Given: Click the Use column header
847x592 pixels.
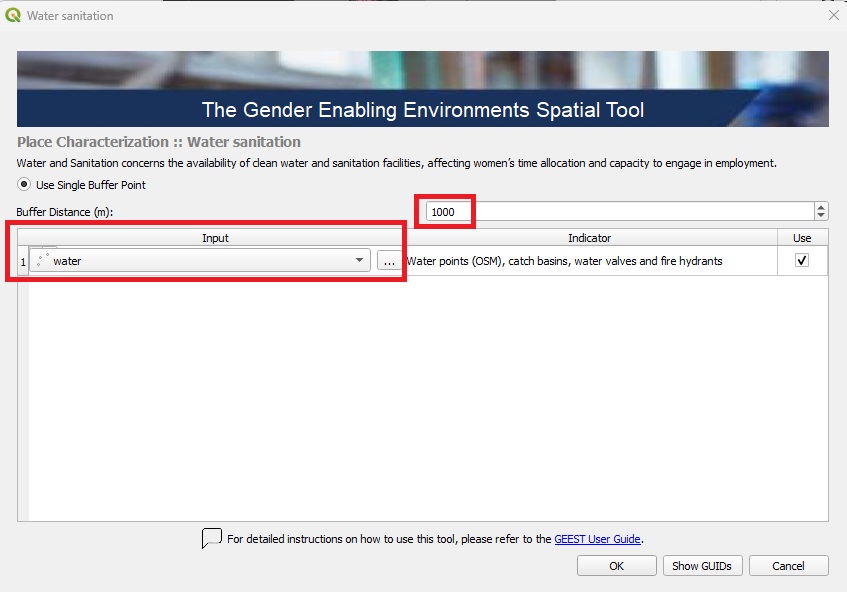Looking at the screenshot, I should click(x=802, y=238).
